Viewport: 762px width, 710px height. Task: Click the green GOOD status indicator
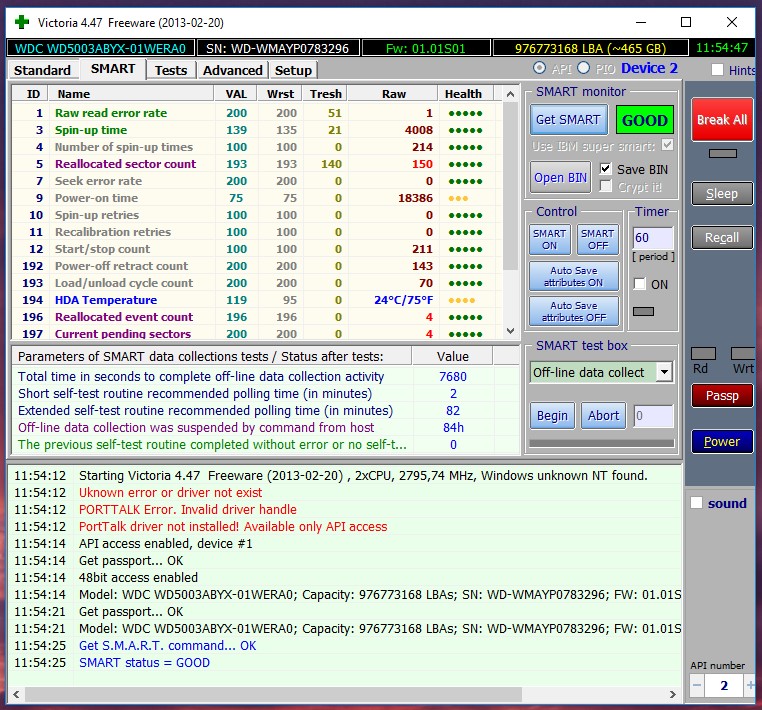point(645,120)
